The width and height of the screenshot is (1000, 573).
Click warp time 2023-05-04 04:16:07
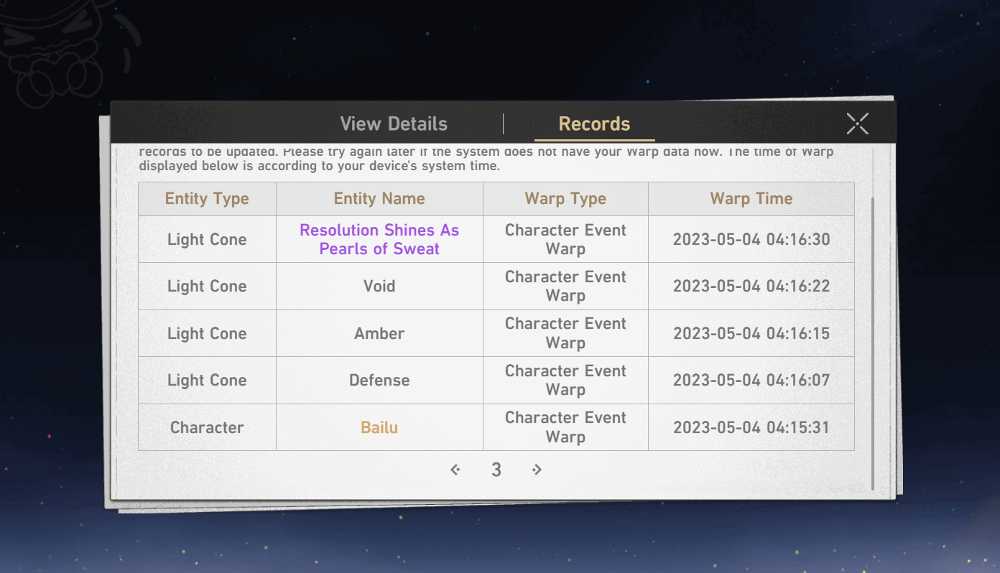click(751, 380)
